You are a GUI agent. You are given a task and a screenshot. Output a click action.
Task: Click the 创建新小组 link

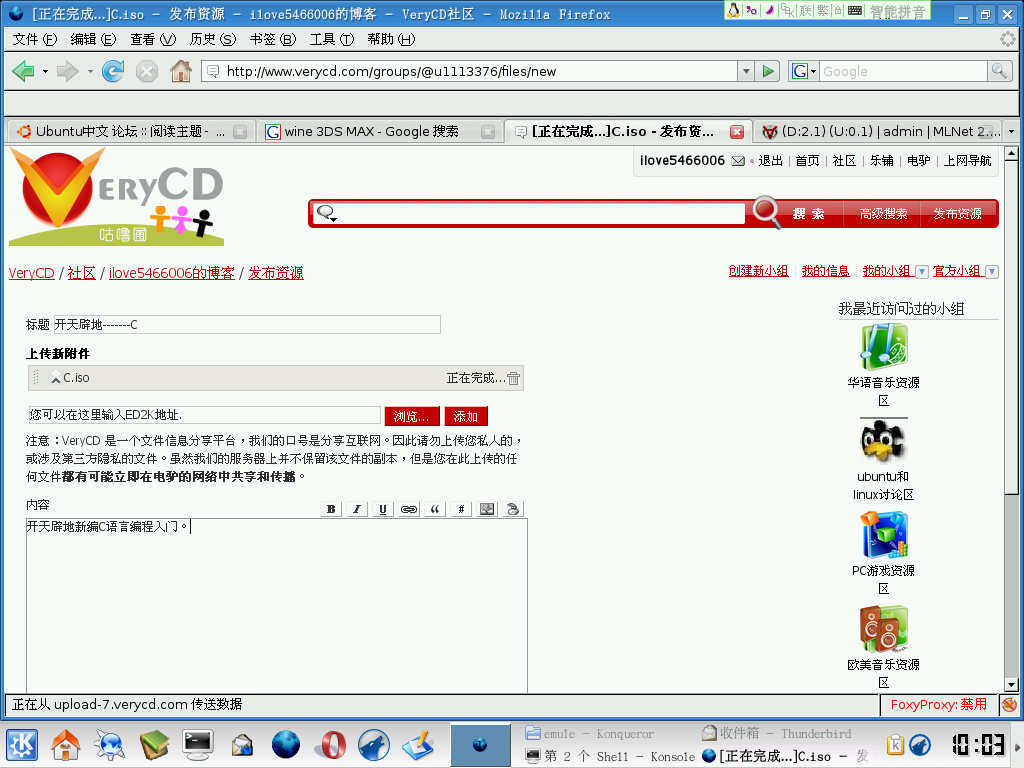pyautogui.click(x=758, y=271)
